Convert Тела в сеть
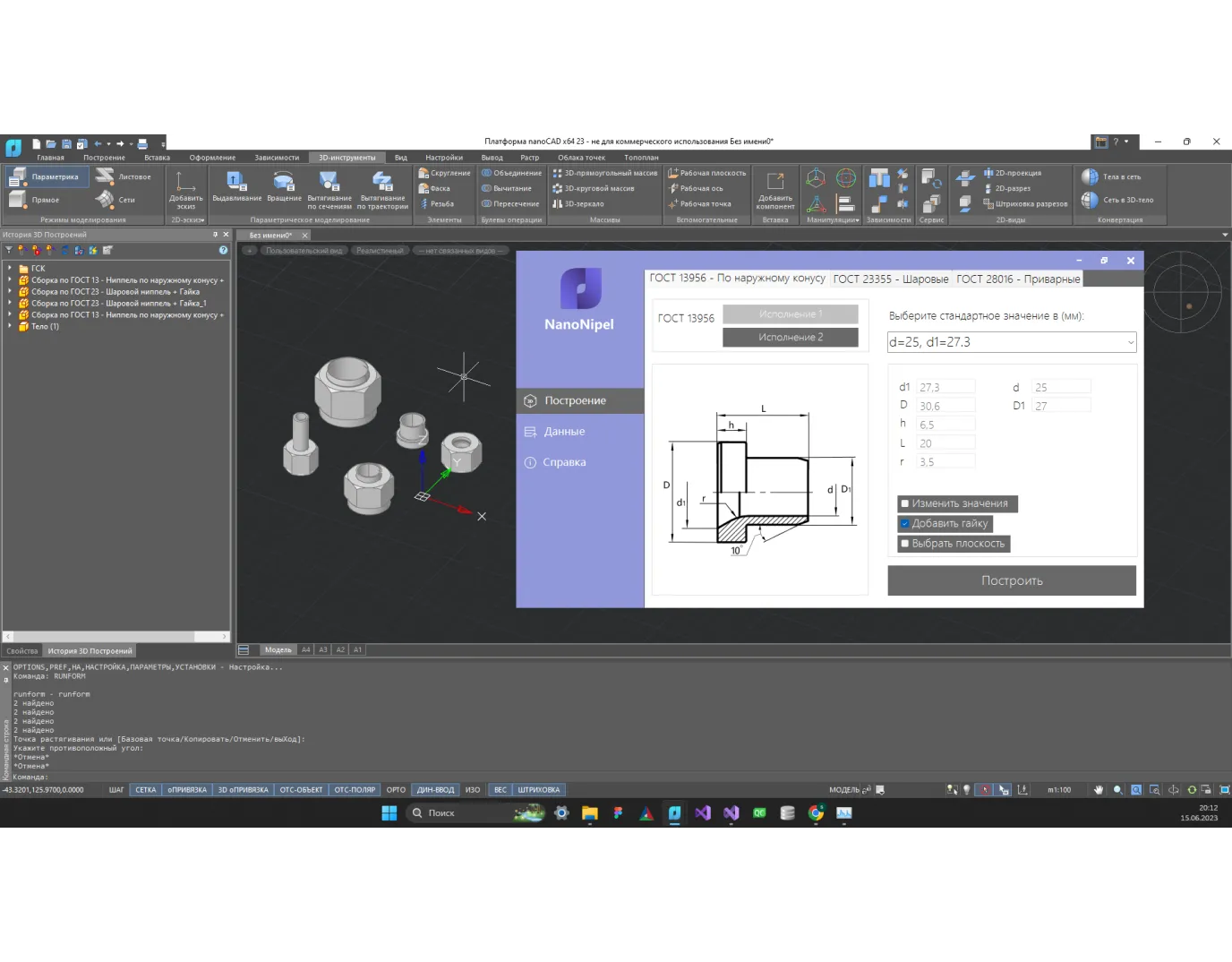 1111,176
